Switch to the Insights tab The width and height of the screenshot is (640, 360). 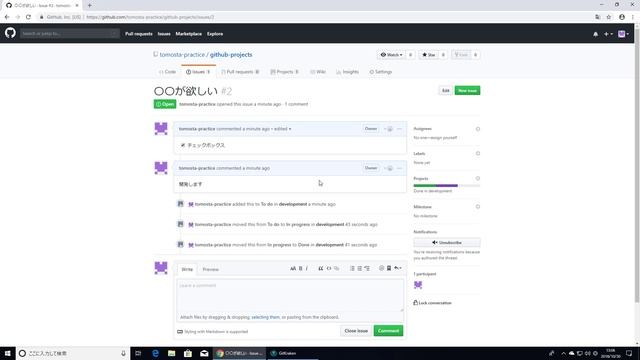348,72
